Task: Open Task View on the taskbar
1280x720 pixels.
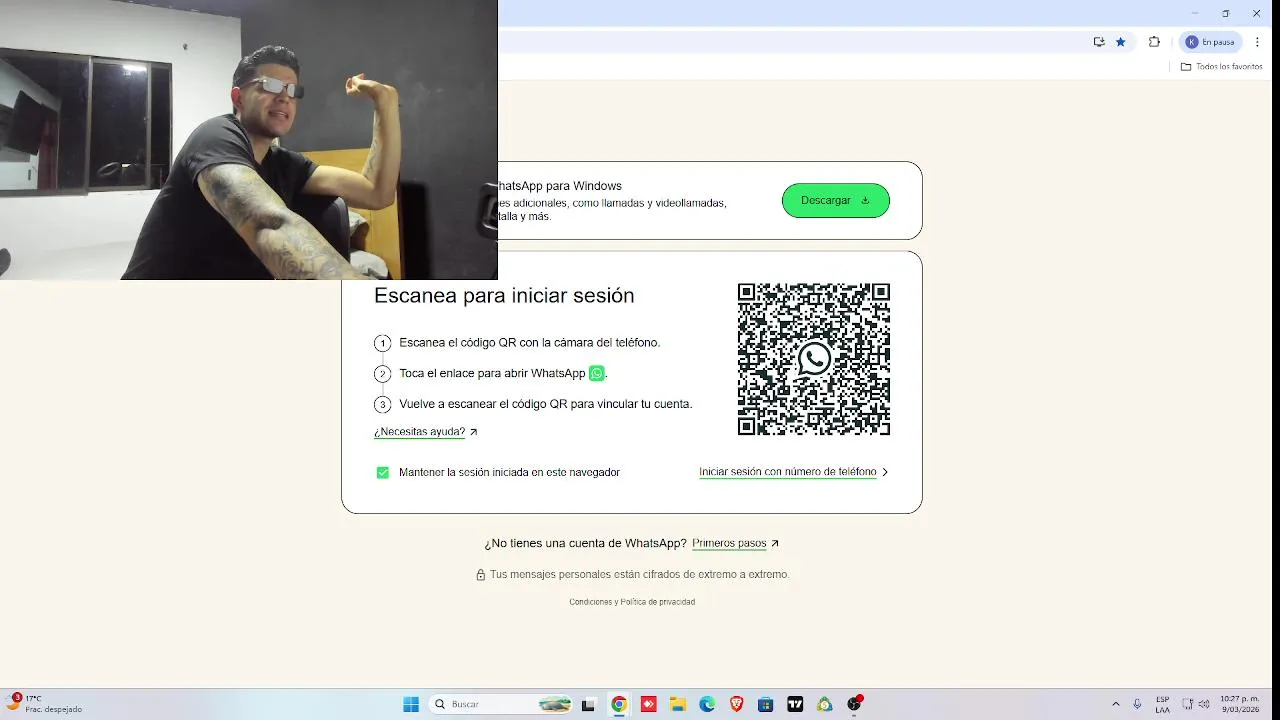Action: point(588,704)
